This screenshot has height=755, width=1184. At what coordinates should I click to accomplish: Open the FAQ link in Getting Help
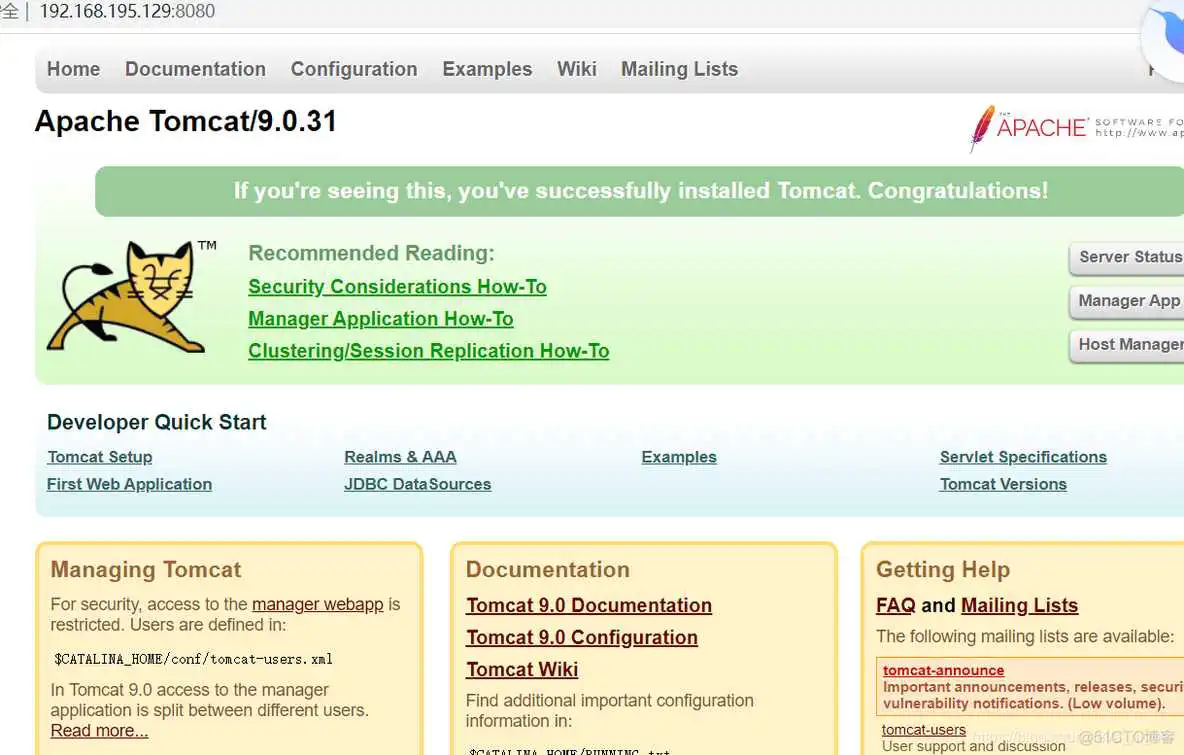(x=896, y=606)
